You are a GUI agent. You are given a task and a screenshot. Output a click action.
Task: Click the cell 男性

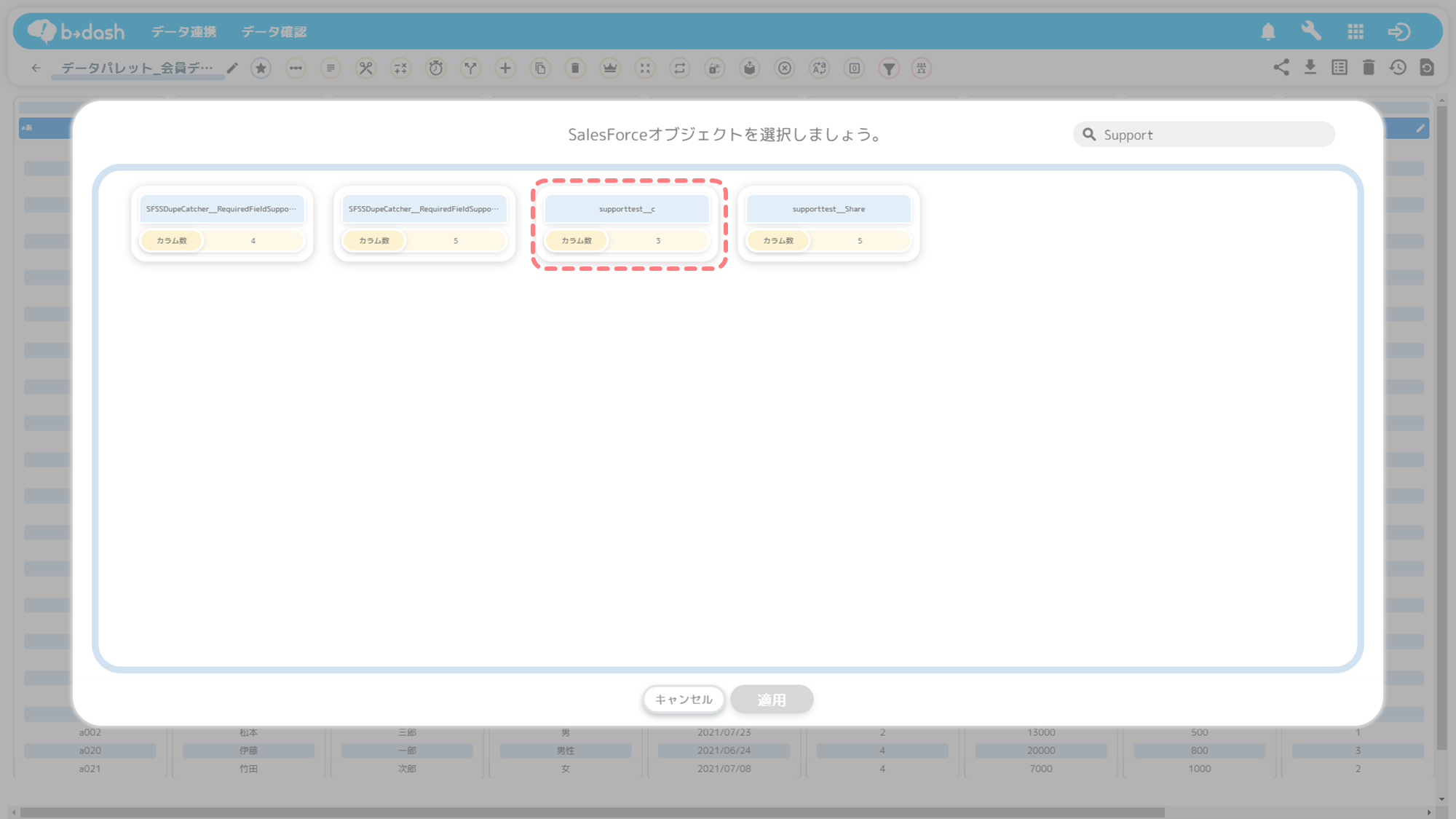(x=566, y=751)
